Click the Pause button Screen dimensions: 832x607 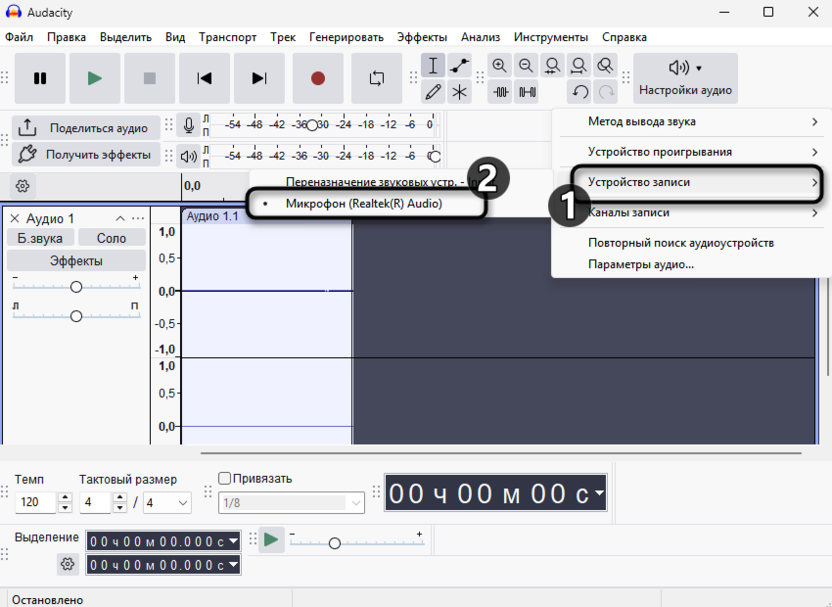[40, 78]
